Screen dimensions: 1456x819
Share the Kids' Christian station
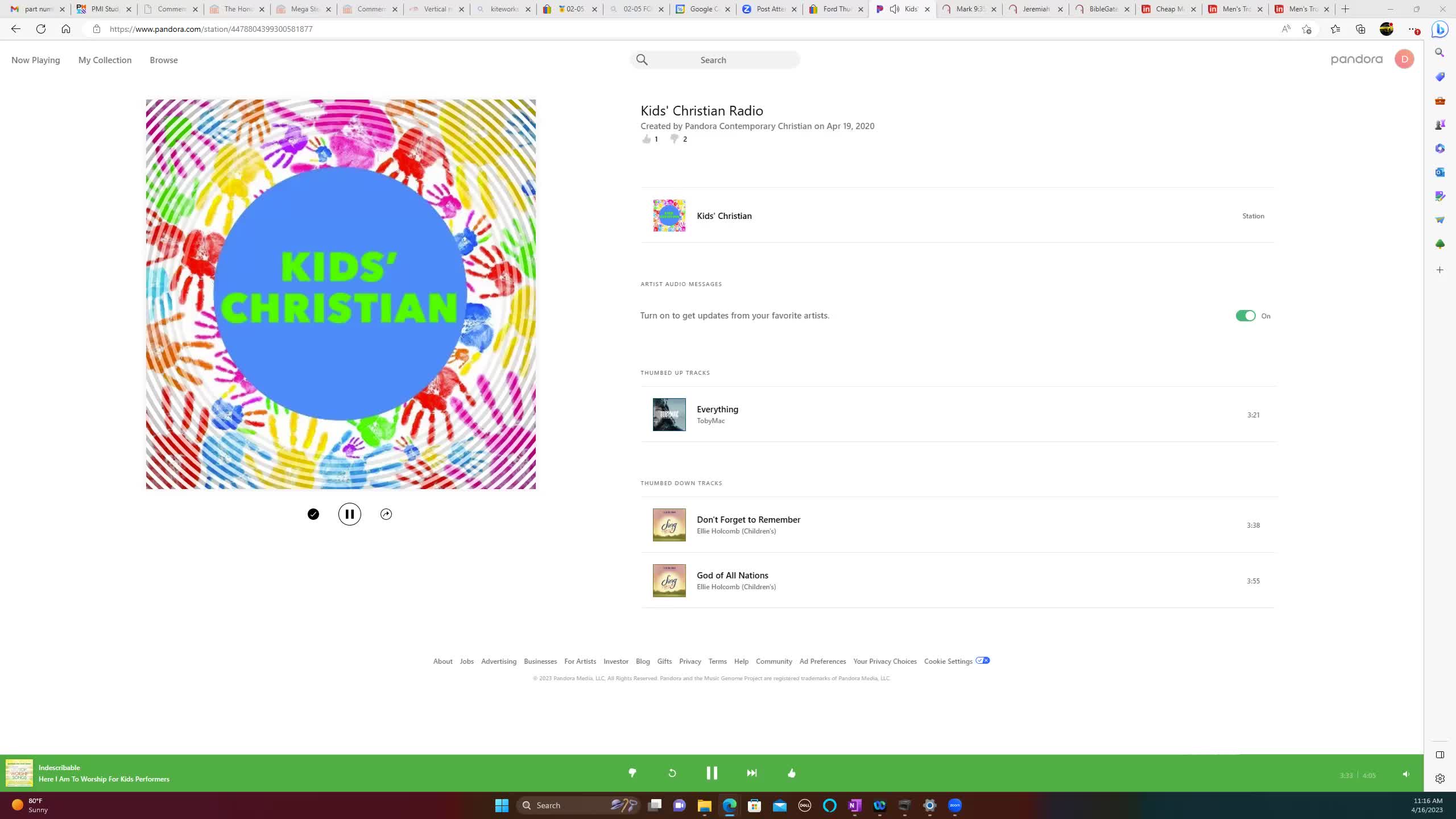(386, 514)
